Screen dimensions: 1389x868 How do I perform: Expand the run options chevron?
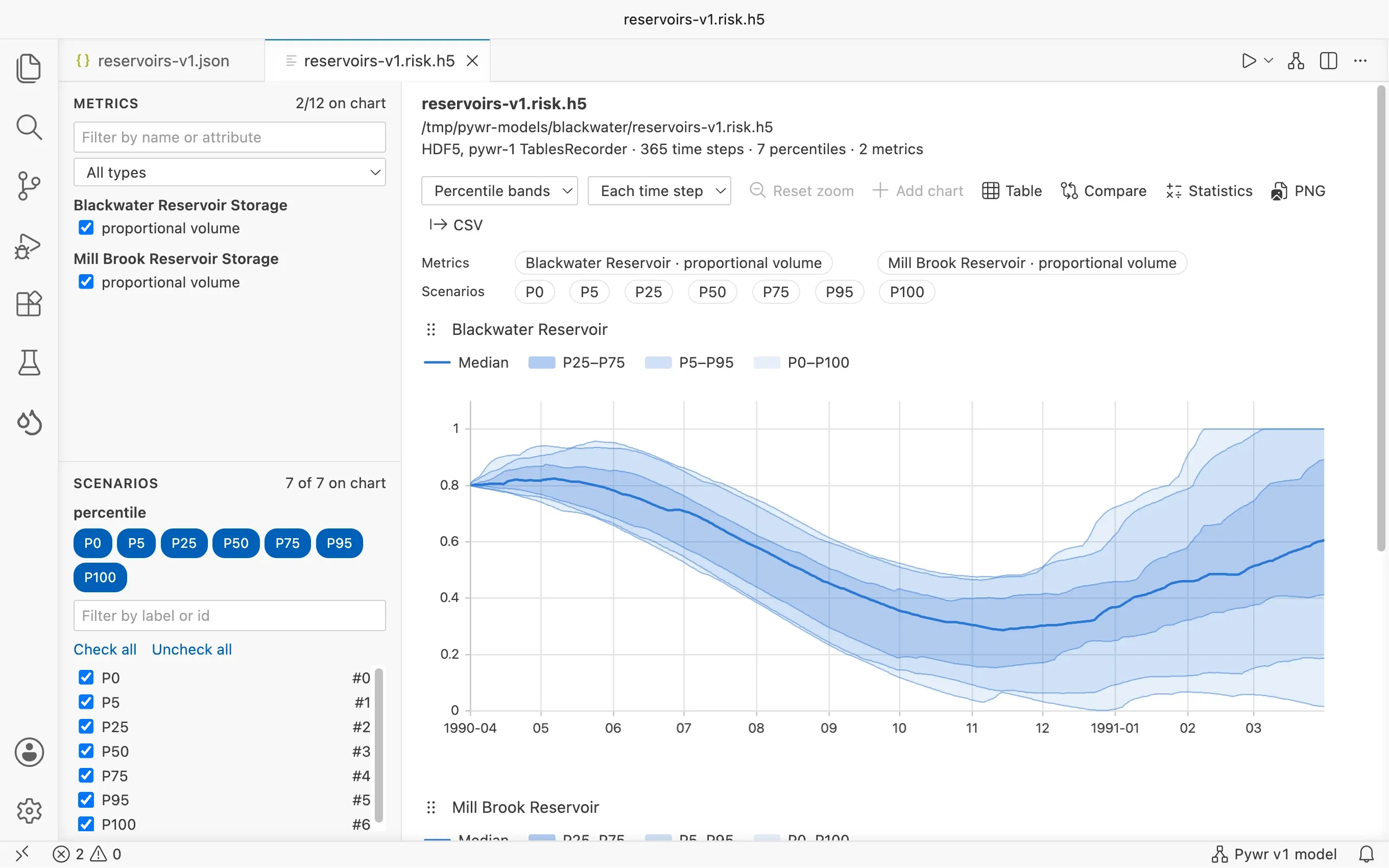pyautogui.click(x=1268, y=60)
